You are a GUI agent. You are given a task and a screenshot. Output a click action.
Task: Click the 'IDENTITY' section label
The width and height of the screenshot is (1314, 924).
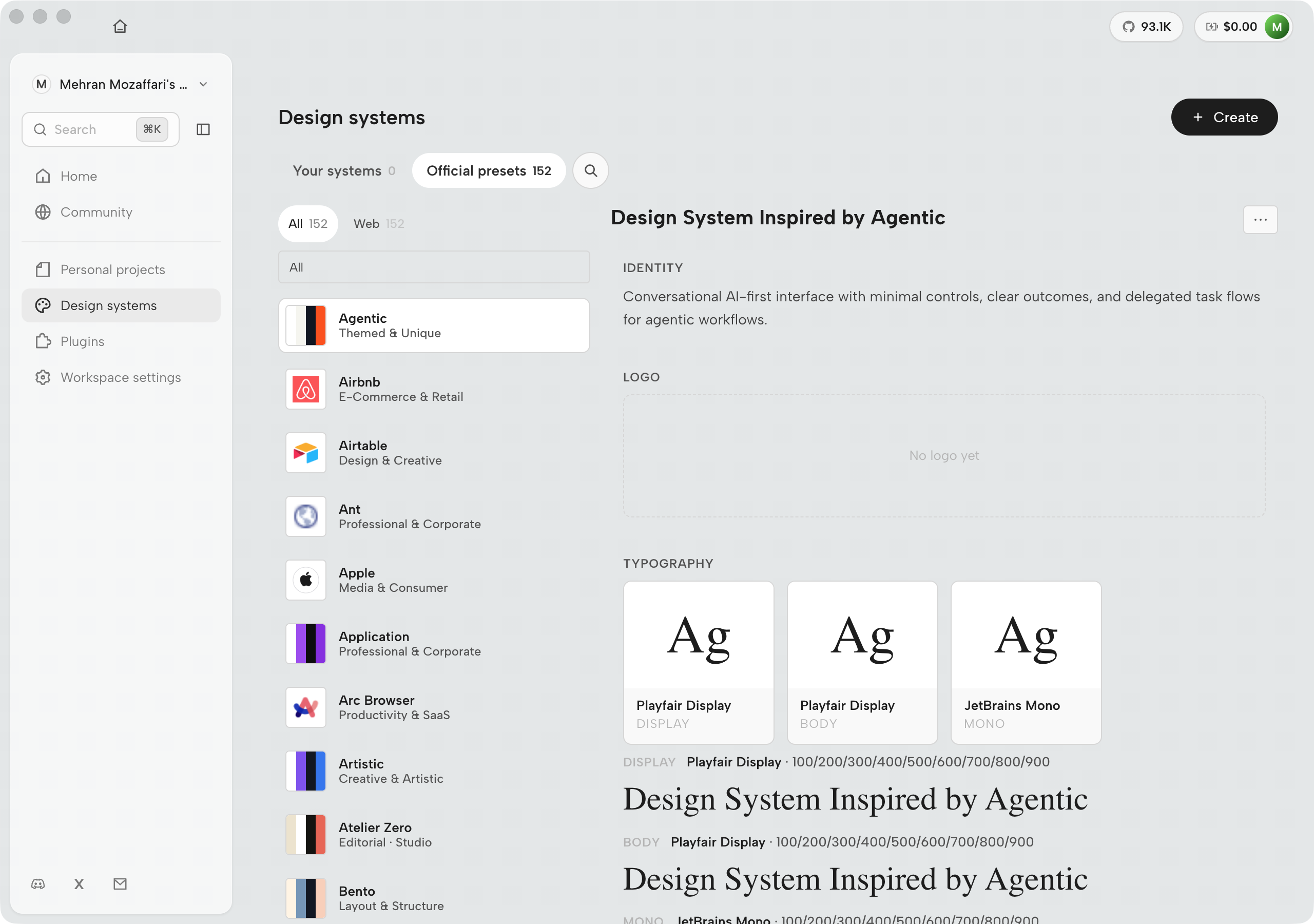click(653, 267)
